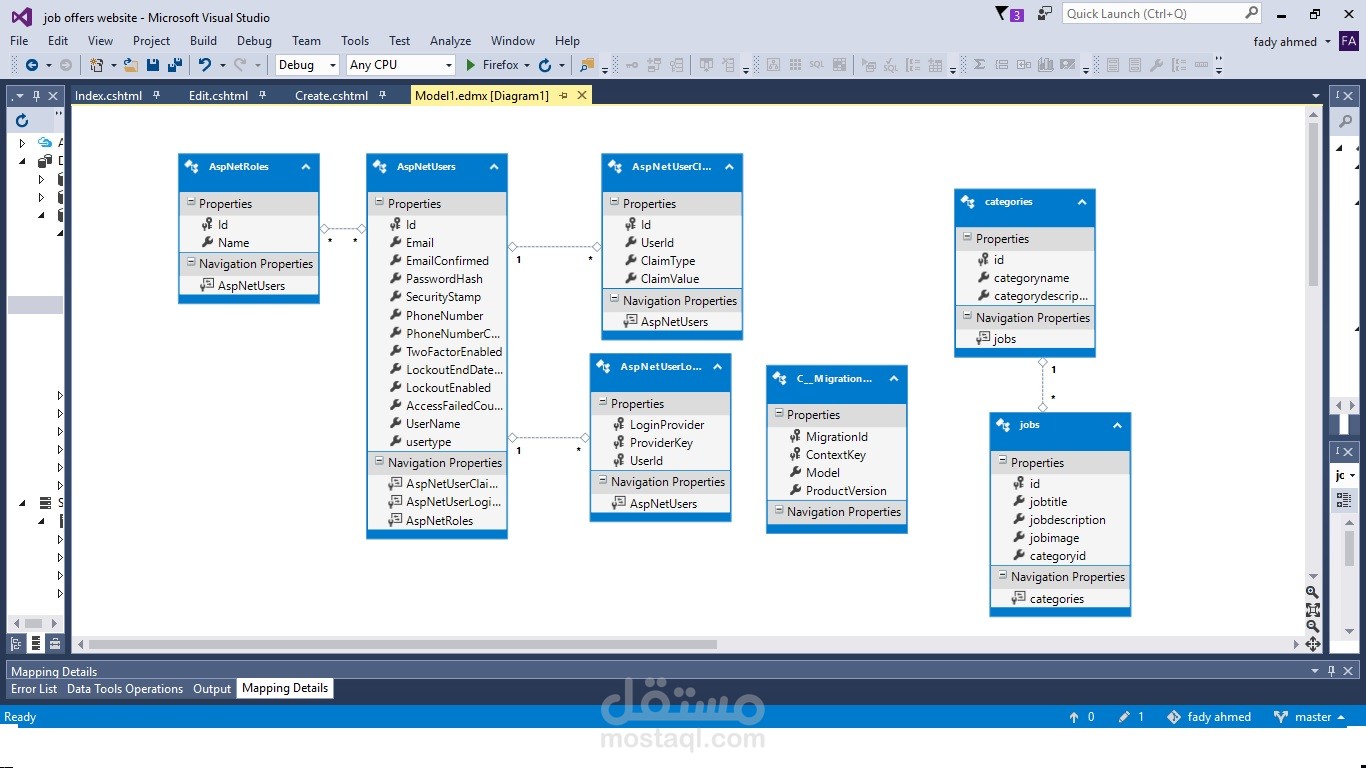Toggle auto-hide pin on Mapping Details panel

(1333, 671)
